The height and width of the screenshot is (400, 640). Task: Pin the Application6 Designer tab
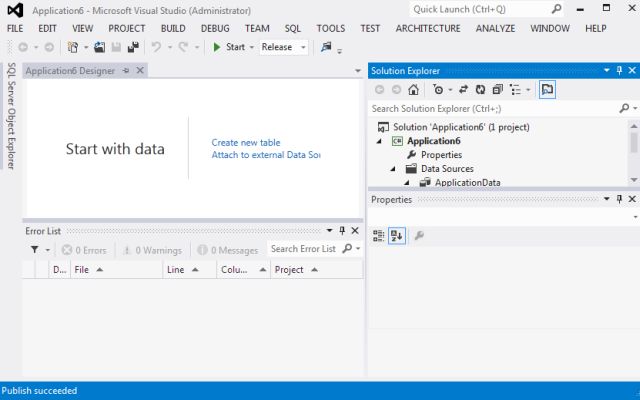(x=126, y=71)
